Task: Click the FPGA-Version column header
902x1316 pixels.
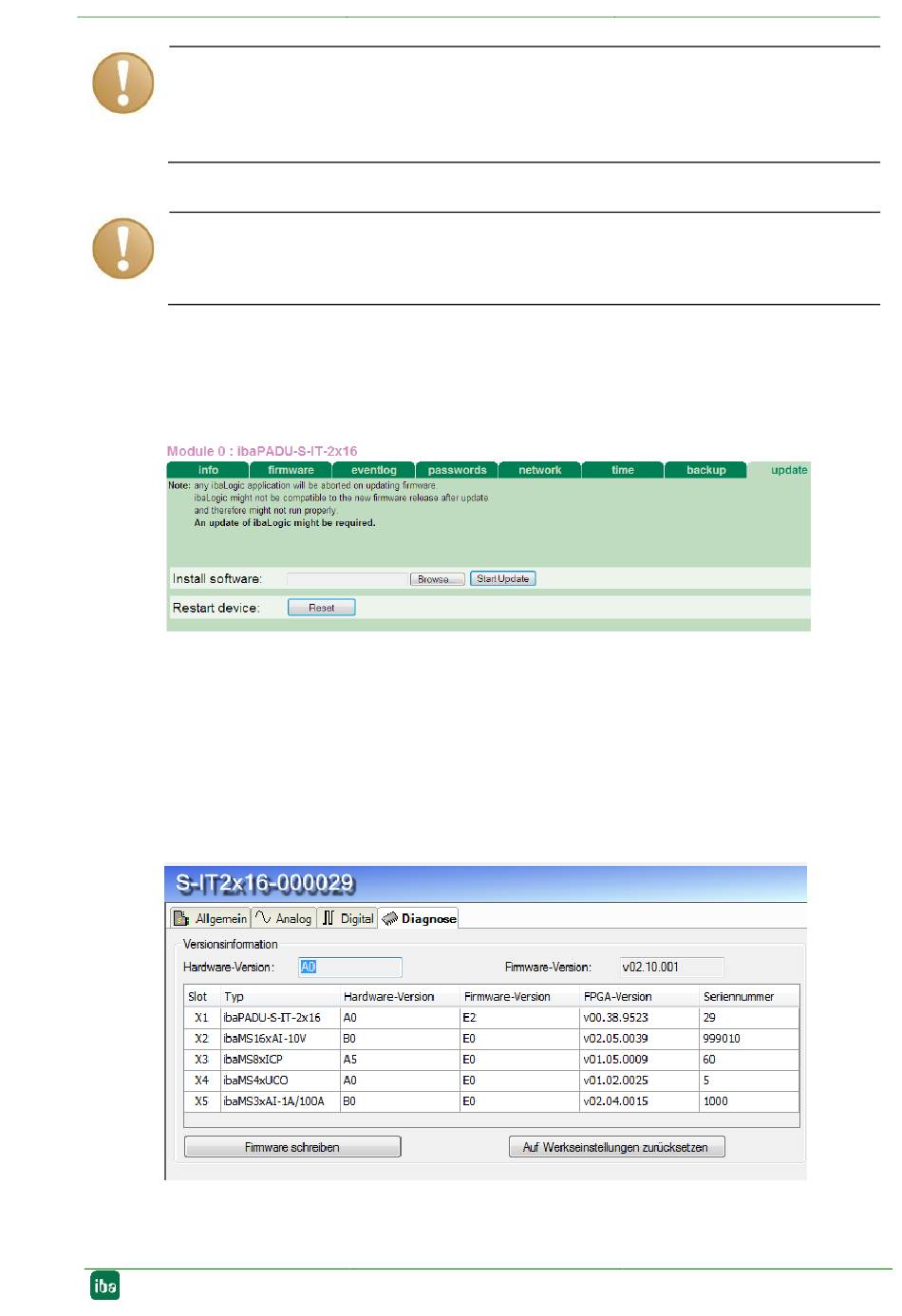Action: click(x=640, y=996)
